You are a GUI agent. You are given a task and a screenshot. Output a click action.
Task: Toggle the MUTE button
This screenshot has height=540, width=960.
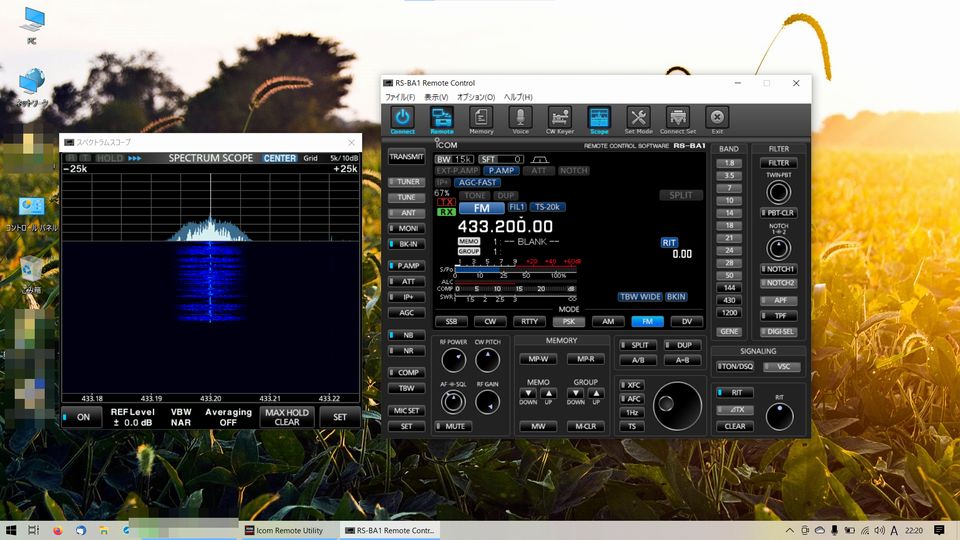tap(454, 426)
